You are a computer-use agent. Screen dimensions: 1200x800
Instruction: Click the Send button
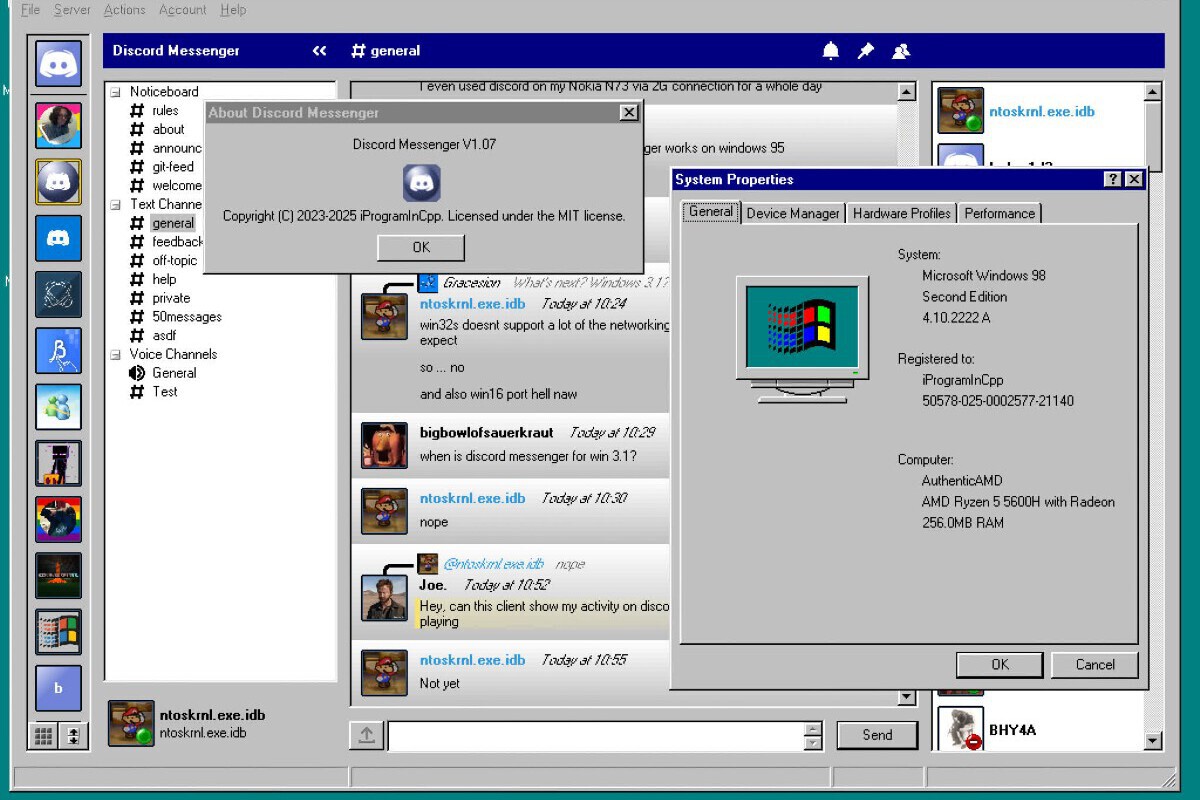[x=877, y=735]
